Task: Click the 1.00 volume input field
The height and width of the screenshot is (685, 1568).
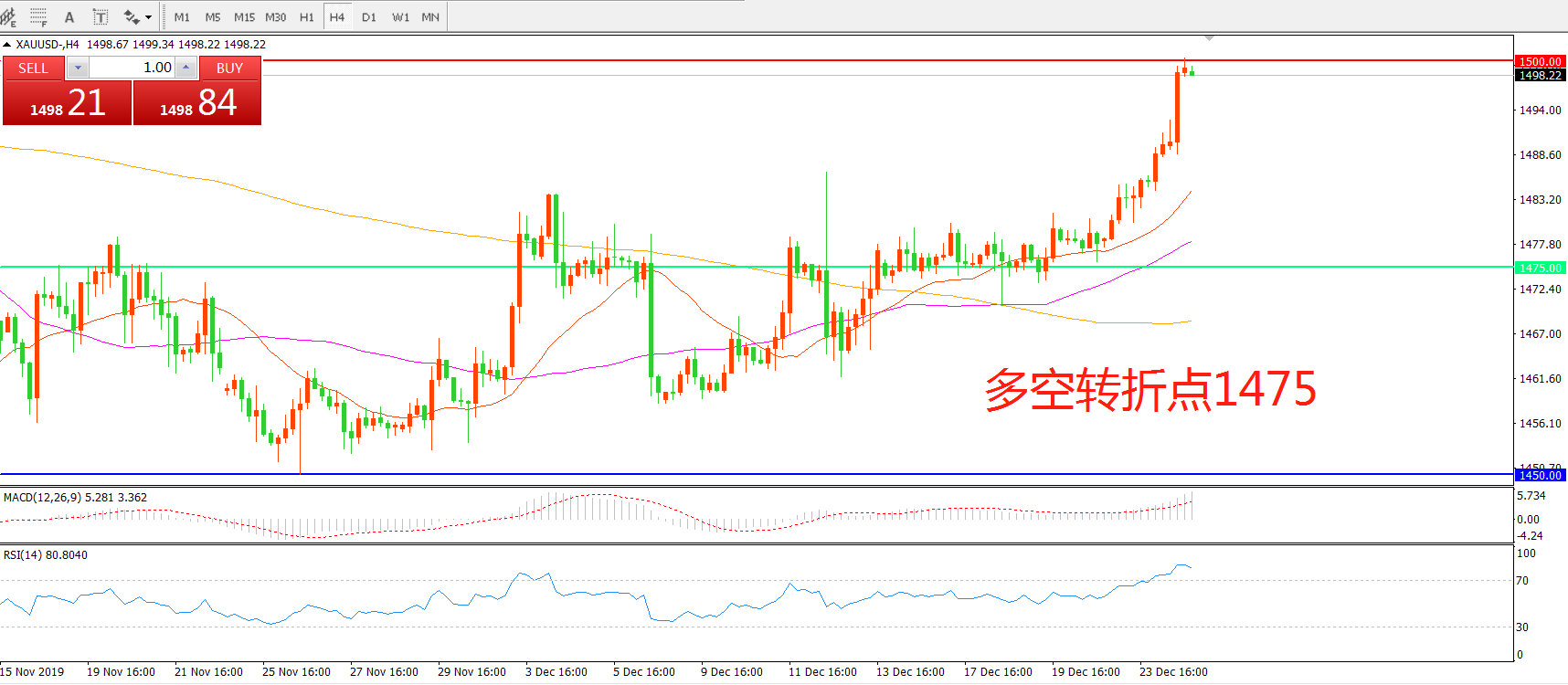Action: pos(132,68)
